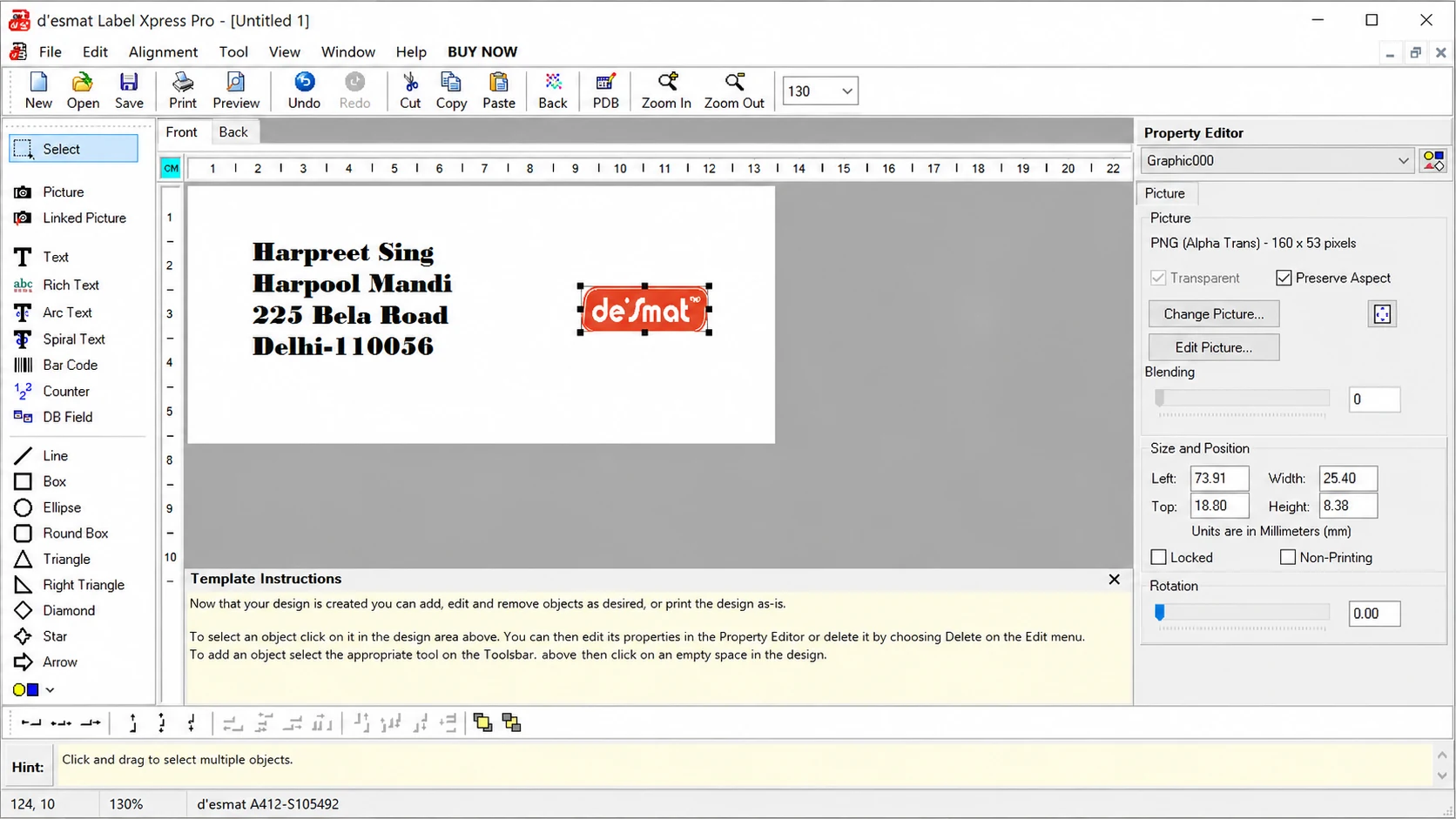This screenshot has width=1456, height=819.
Task: Click the Print toolbar button
Action: coord(183,91)
